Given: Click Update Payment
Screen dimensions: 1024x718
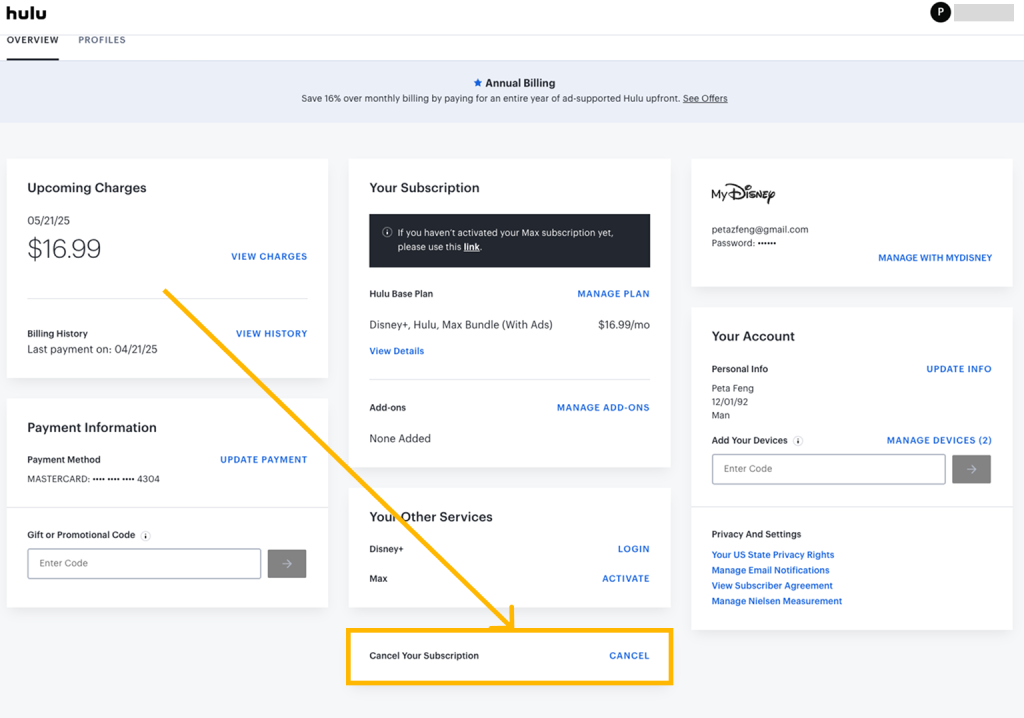Looking at the screenshot, I should [264, 460].
